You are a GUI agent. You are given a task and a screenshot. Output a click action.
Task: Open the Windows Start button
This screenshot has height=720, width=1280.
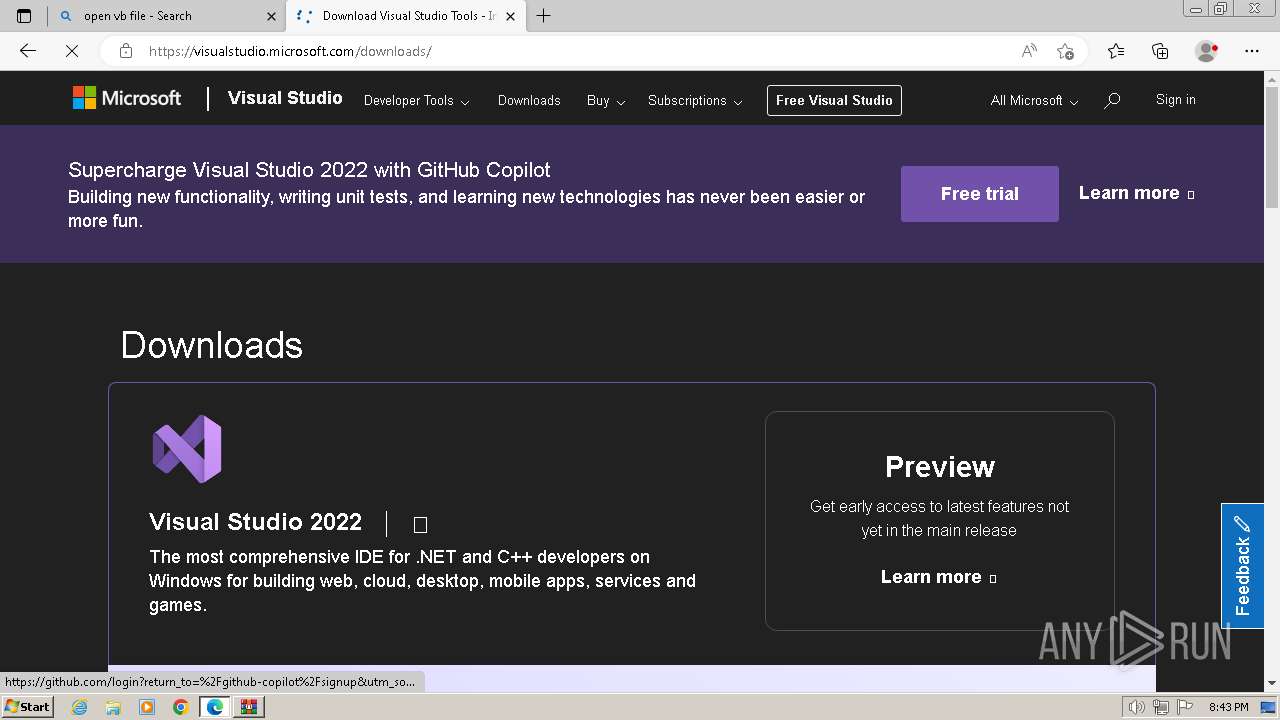pyautogui.click(x=27, y=706)
